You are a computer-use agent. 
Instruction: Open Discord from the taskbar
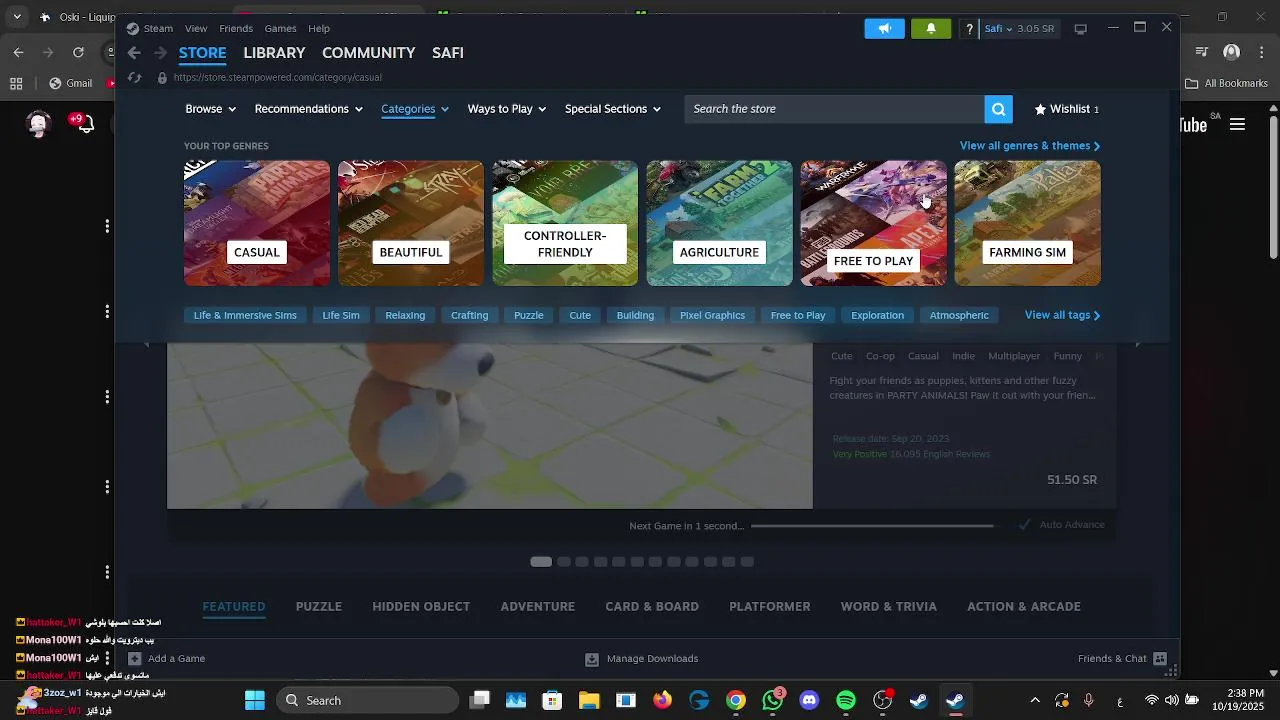809,700
